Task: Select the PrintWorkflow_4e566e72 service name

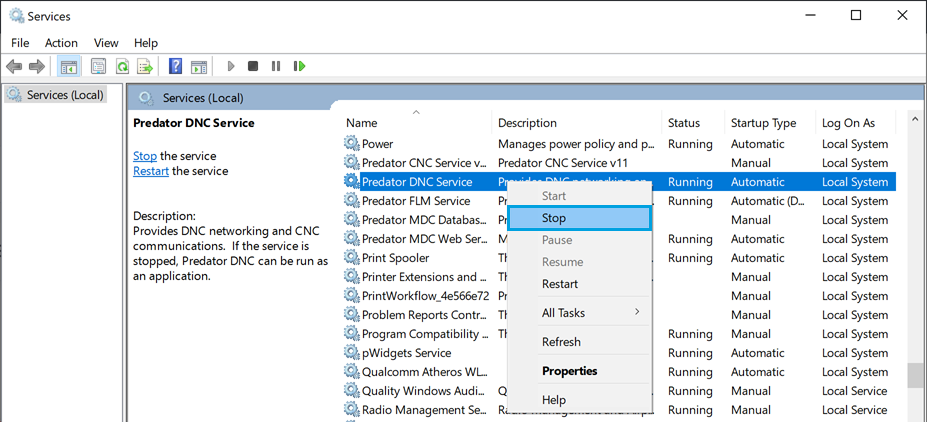Action: (425, 296)
